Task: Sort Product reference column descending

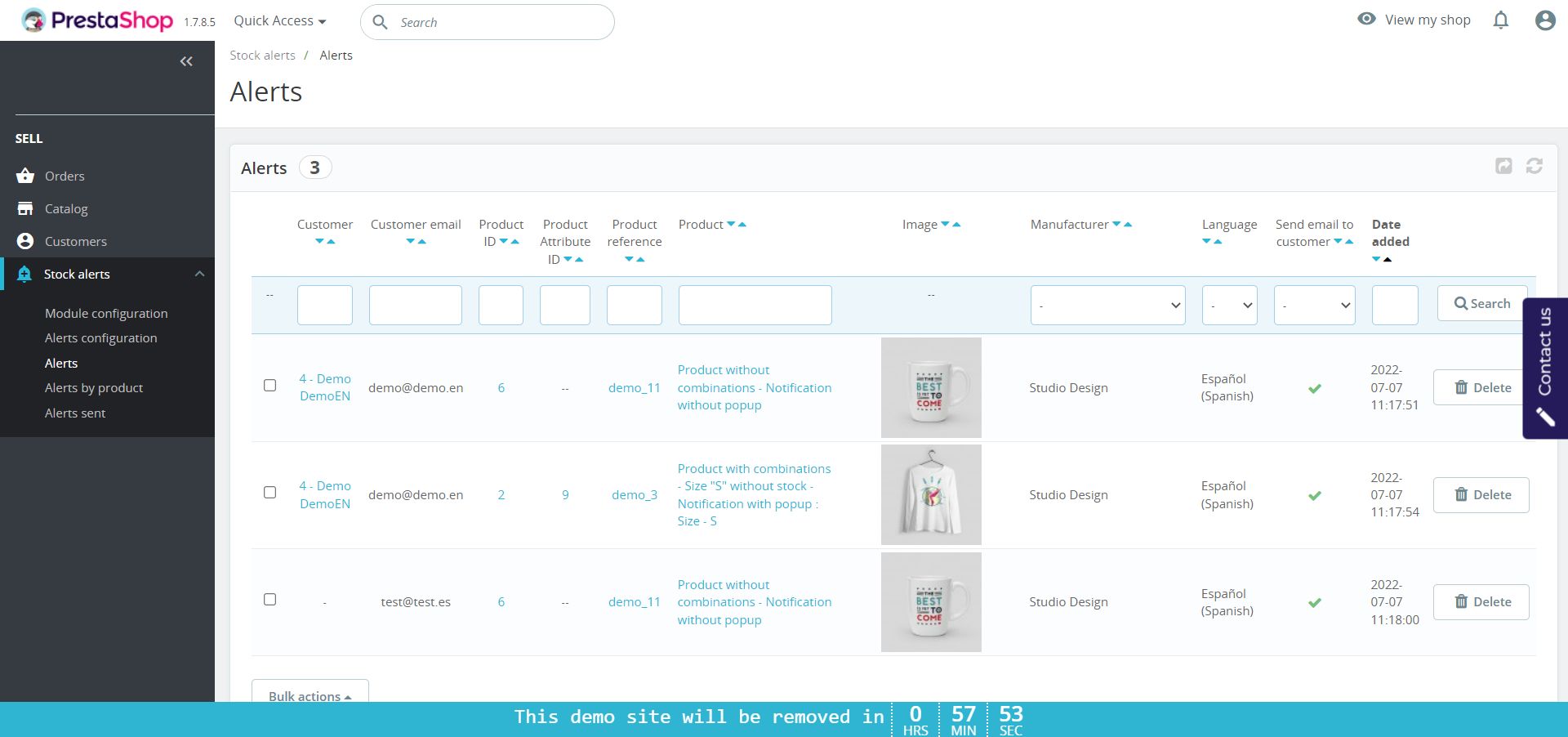Action: click(x=629, y=260)
